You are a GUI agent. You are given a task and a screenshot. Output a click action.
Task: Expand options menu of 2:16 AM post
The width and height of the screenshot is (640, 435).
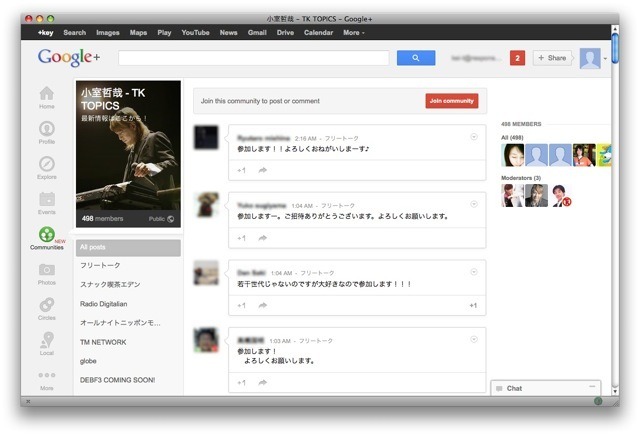coord(474,137)
